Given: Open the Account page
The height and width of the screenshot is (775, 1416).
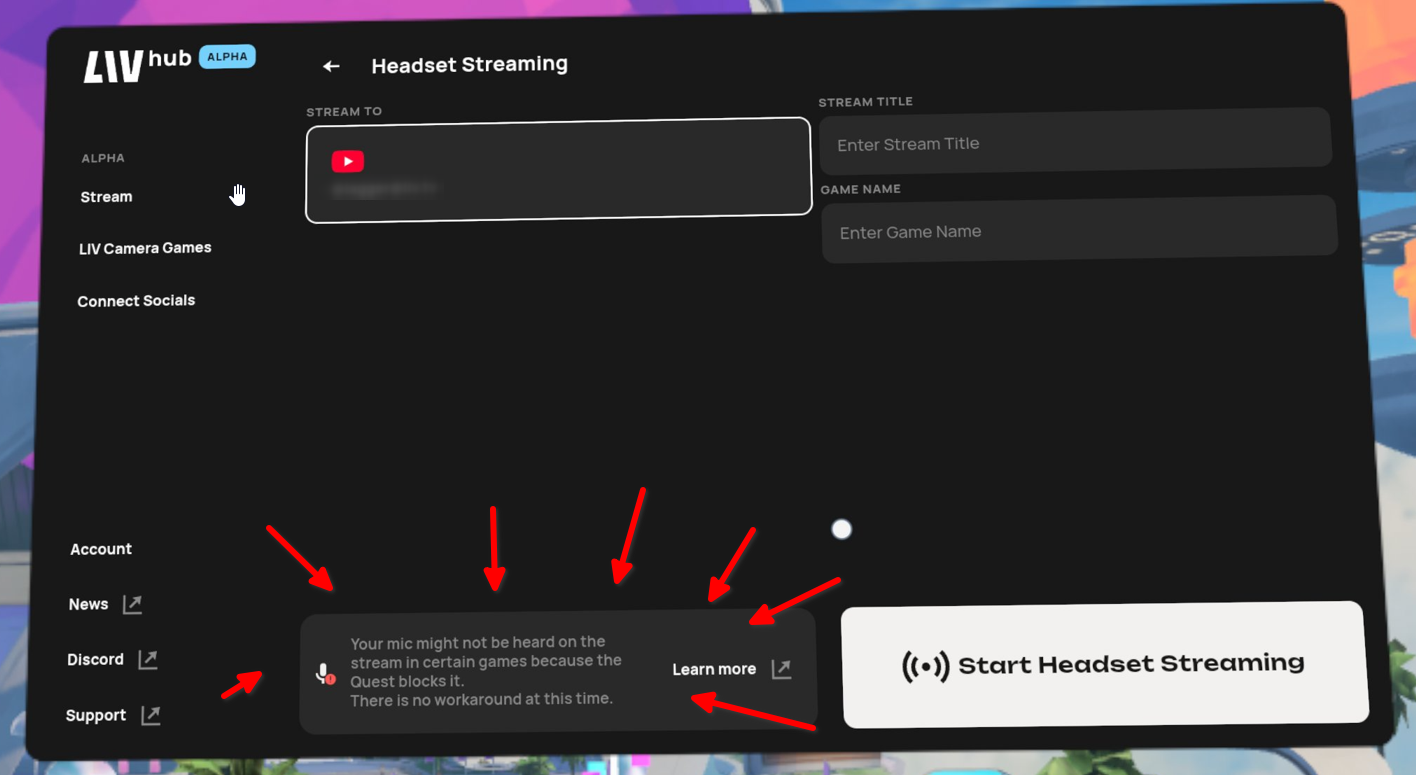Looking at the screenshot, I should [x=101, y=549].
